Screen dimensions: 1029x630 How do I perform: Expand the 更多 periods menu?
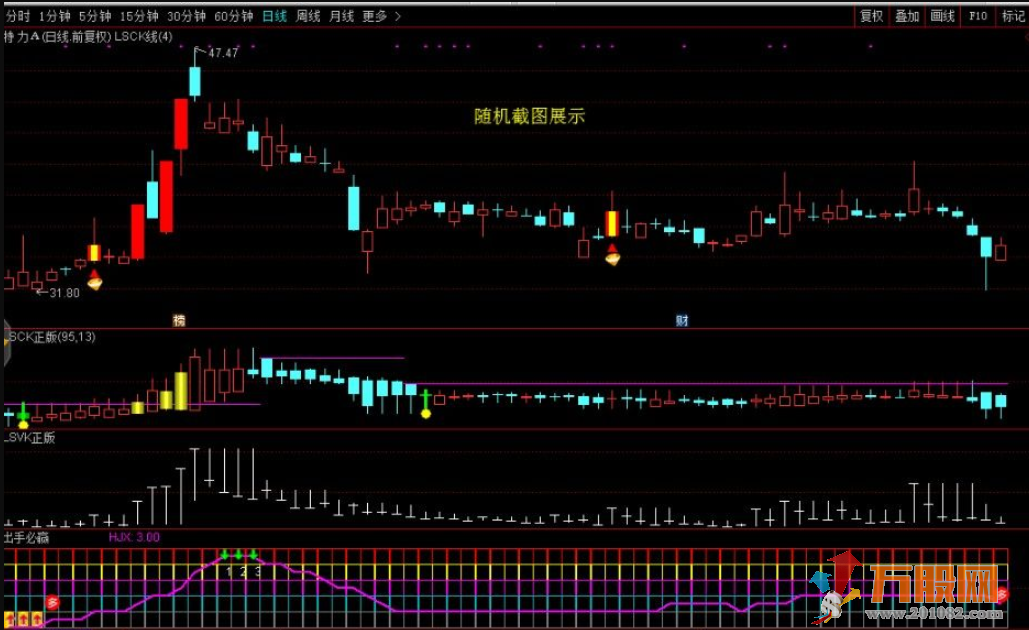381,16
